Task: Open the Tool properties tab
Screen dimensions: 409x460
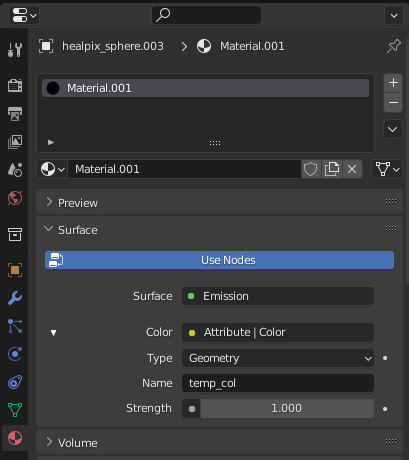Action: click(x=15, y=50)
